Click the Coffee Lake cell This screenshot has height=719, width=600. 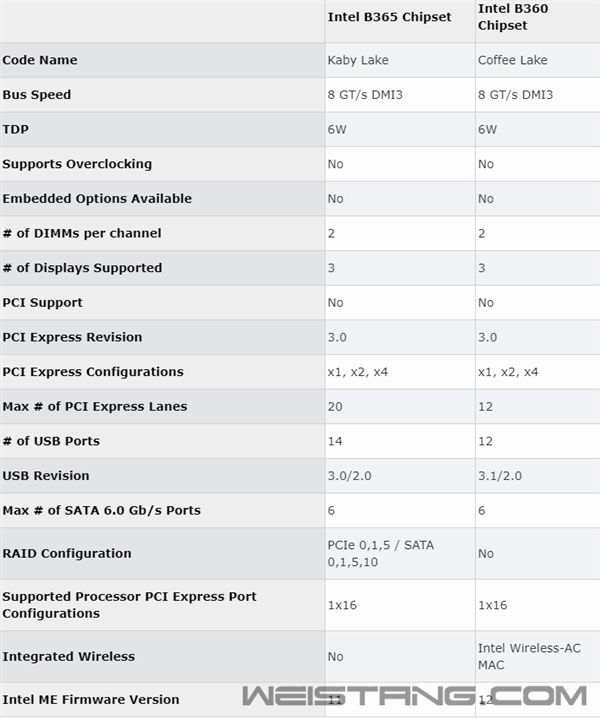coord(512,60)
